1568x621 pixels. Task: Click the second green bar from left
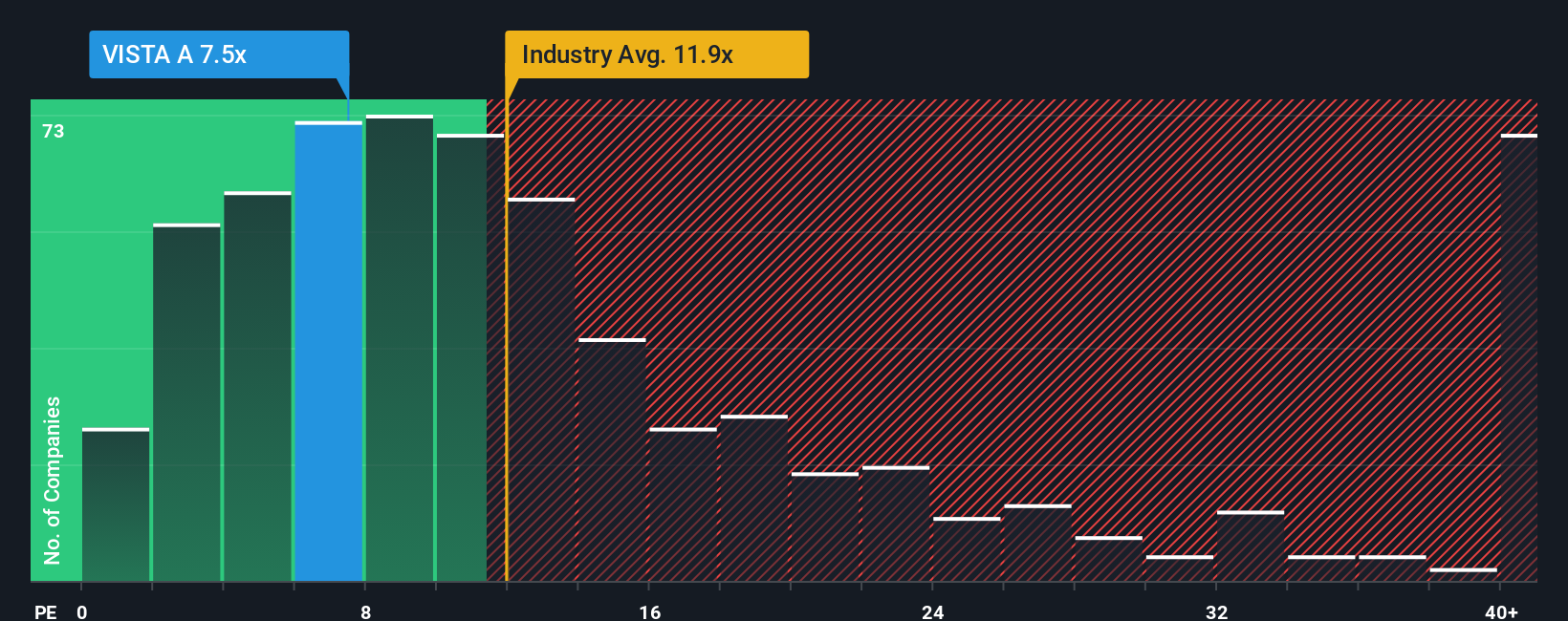point(186,402)
